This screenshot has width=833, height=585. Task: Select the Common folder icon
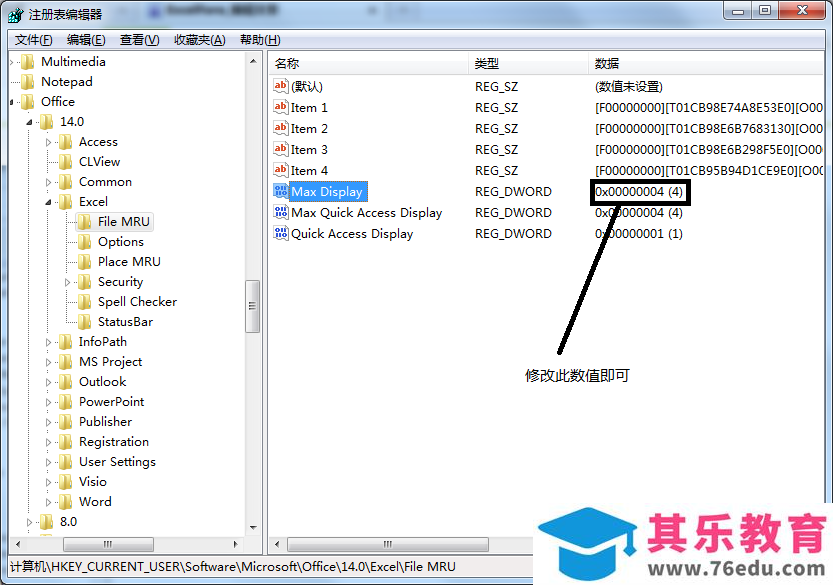66,182
